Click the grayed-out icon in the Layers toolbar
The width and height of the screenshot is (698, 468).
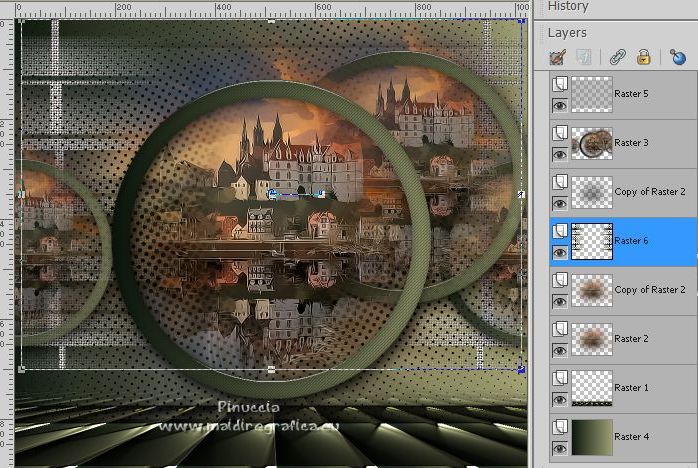pyautogui.click(x=584, y=57)
